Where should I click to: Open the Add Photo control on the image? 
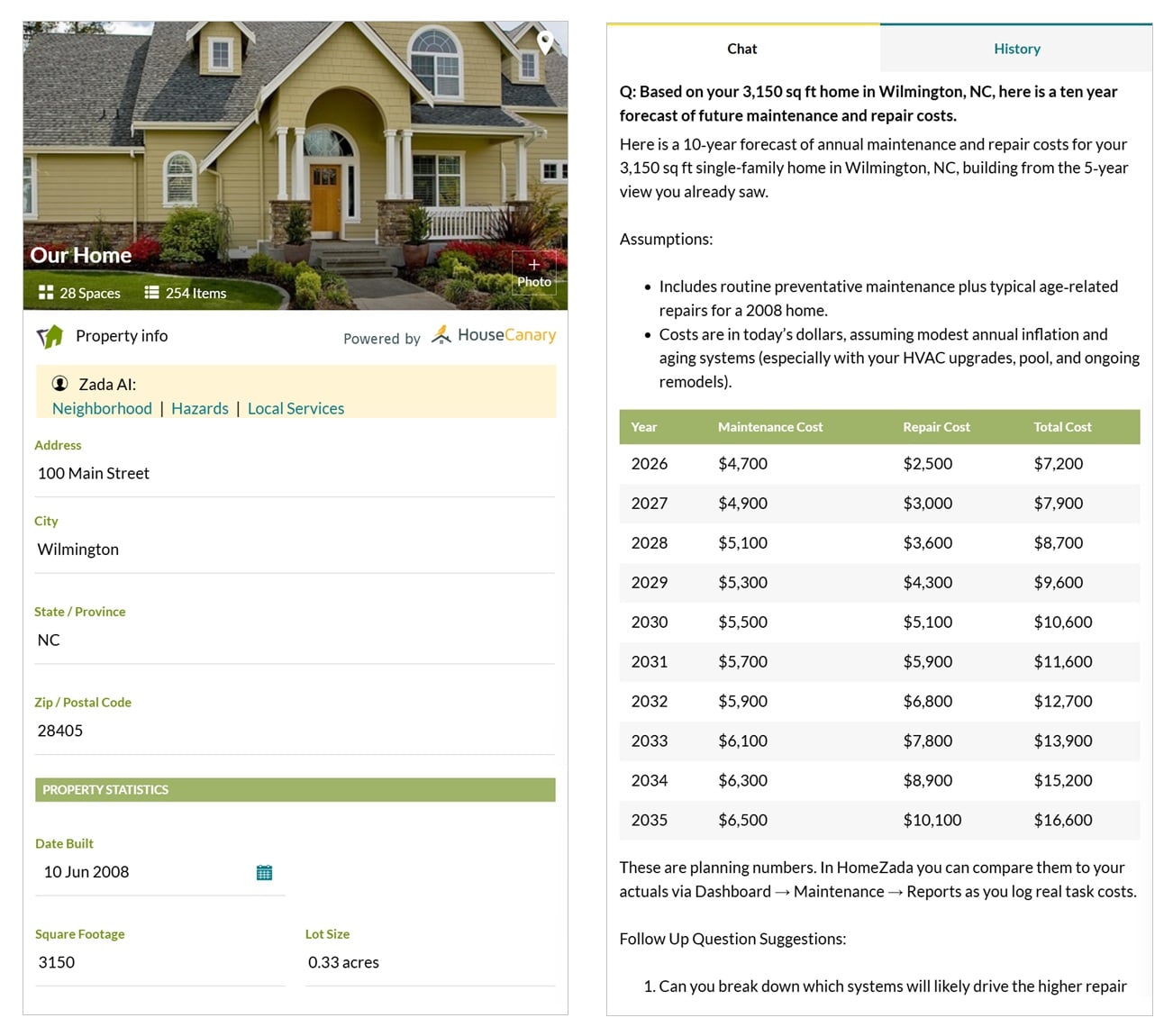tap(534, 271)
